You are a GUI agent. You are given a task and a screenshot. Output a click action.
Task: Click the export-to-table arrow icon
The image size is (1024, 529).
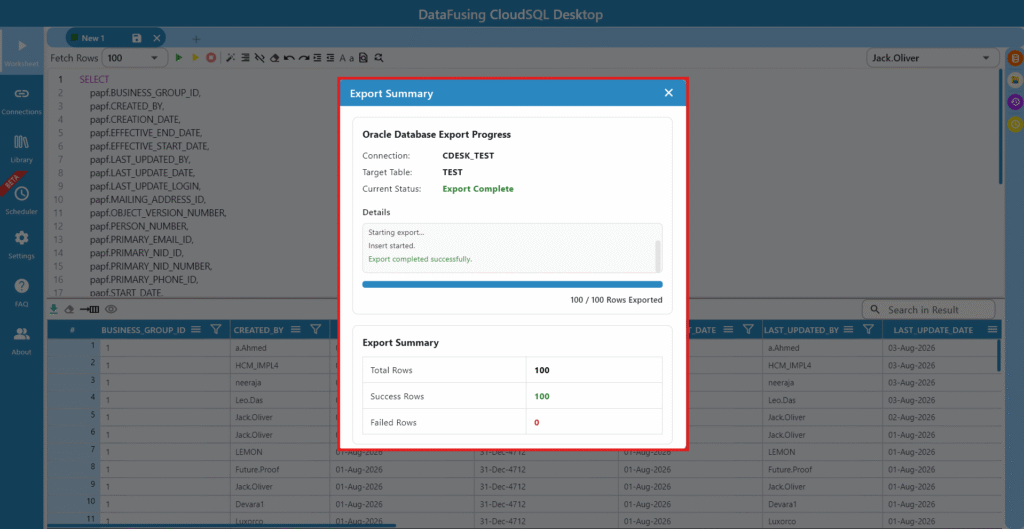[89, 309]
